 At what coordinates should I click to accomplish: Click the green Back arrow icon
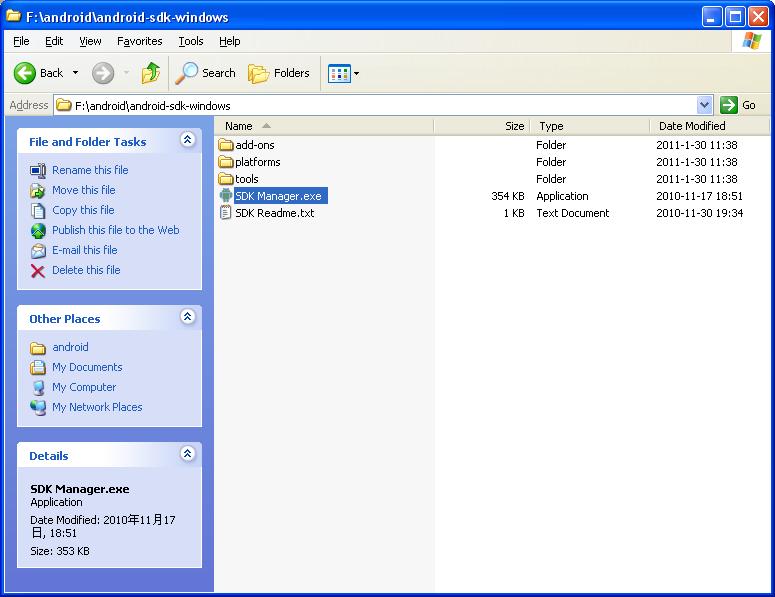tap(24, 73)
